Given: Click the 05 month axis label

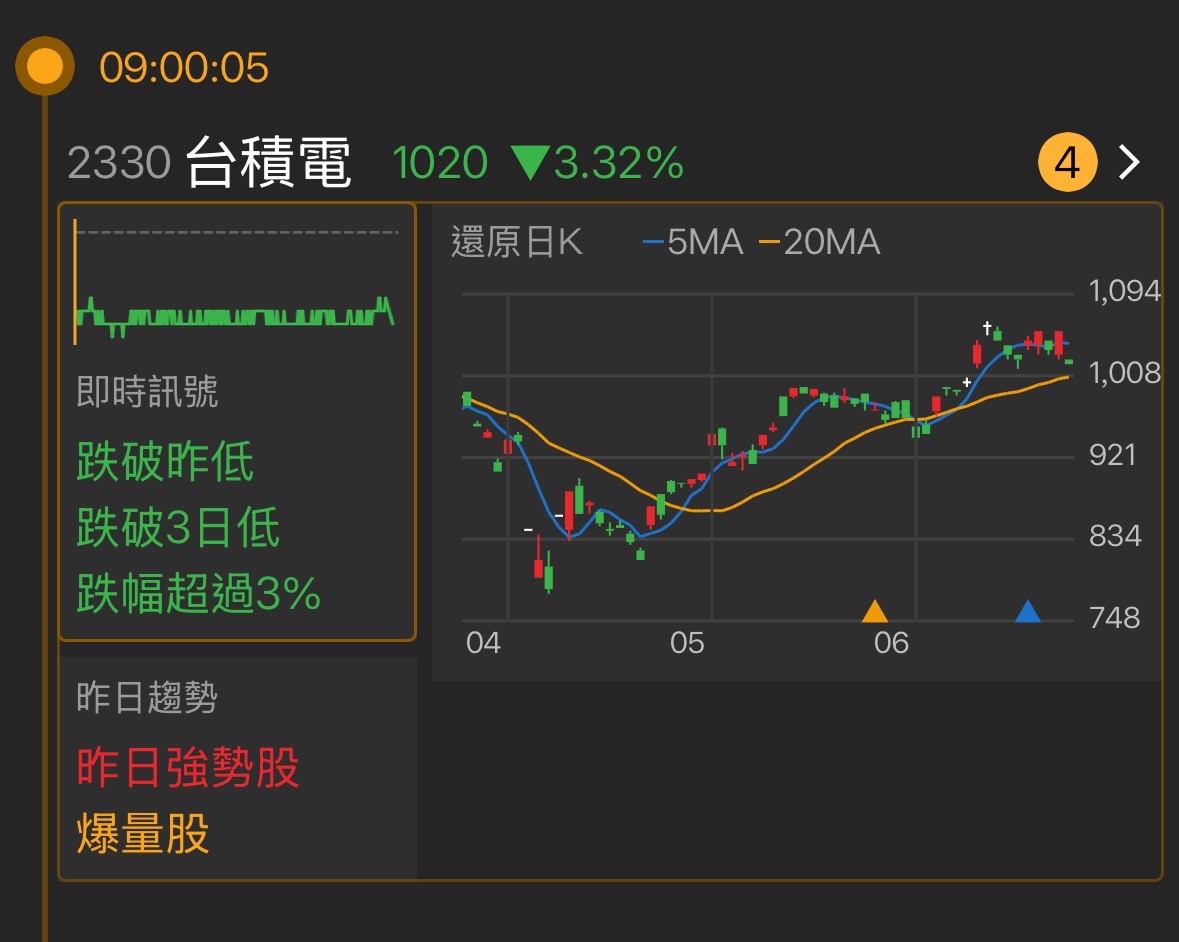Looking at the screenshot, I should pos(686,643).
